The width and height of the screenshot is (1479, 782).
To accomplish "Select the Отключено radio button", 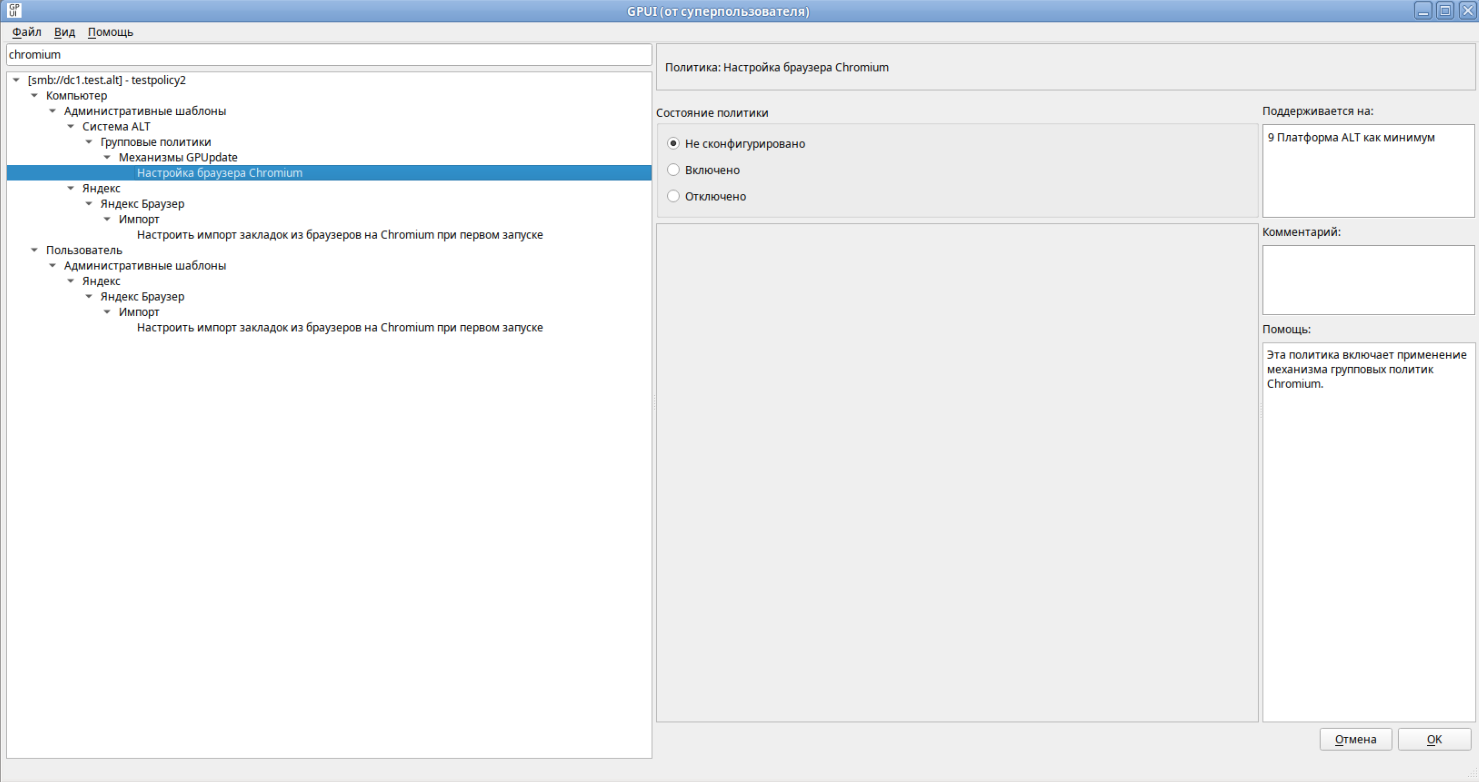I will [673, 196].
